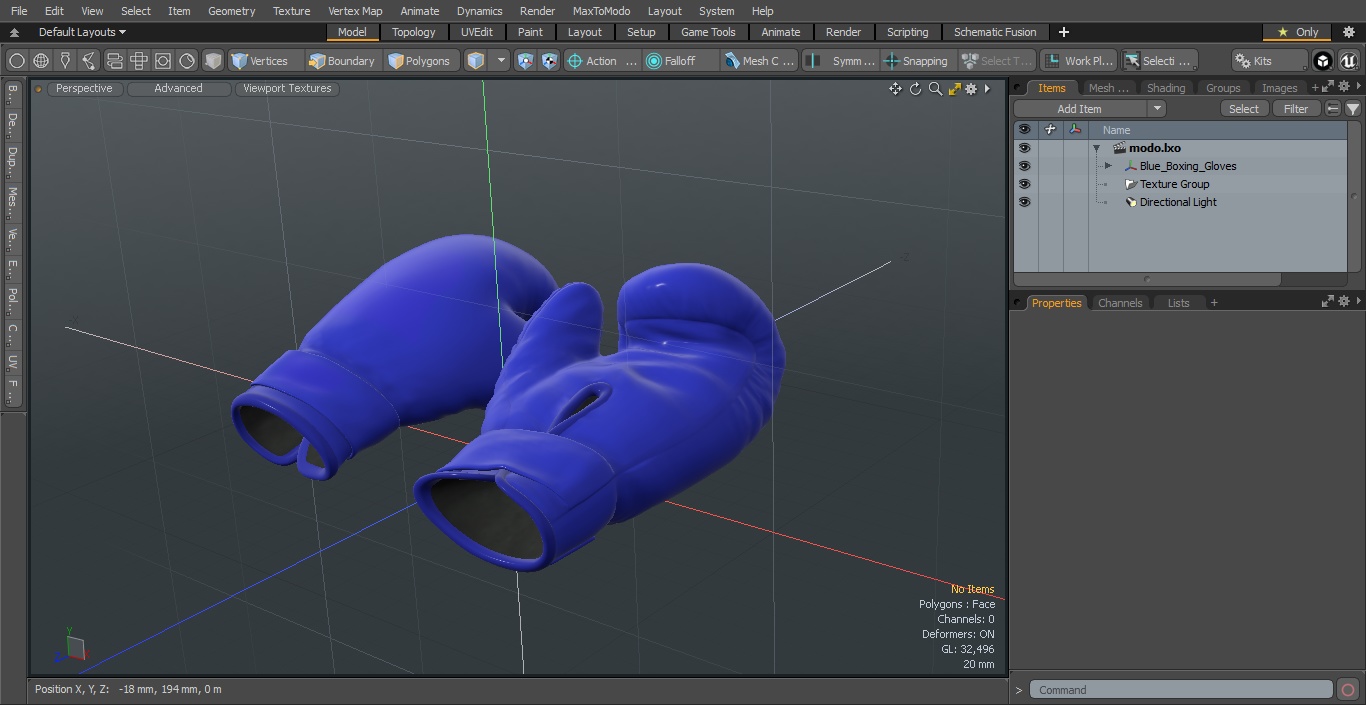The height and width of the screenshot is (705, 1366).
Task: Toggle visibility eye for Directional Light
Action: (1024, 202)
